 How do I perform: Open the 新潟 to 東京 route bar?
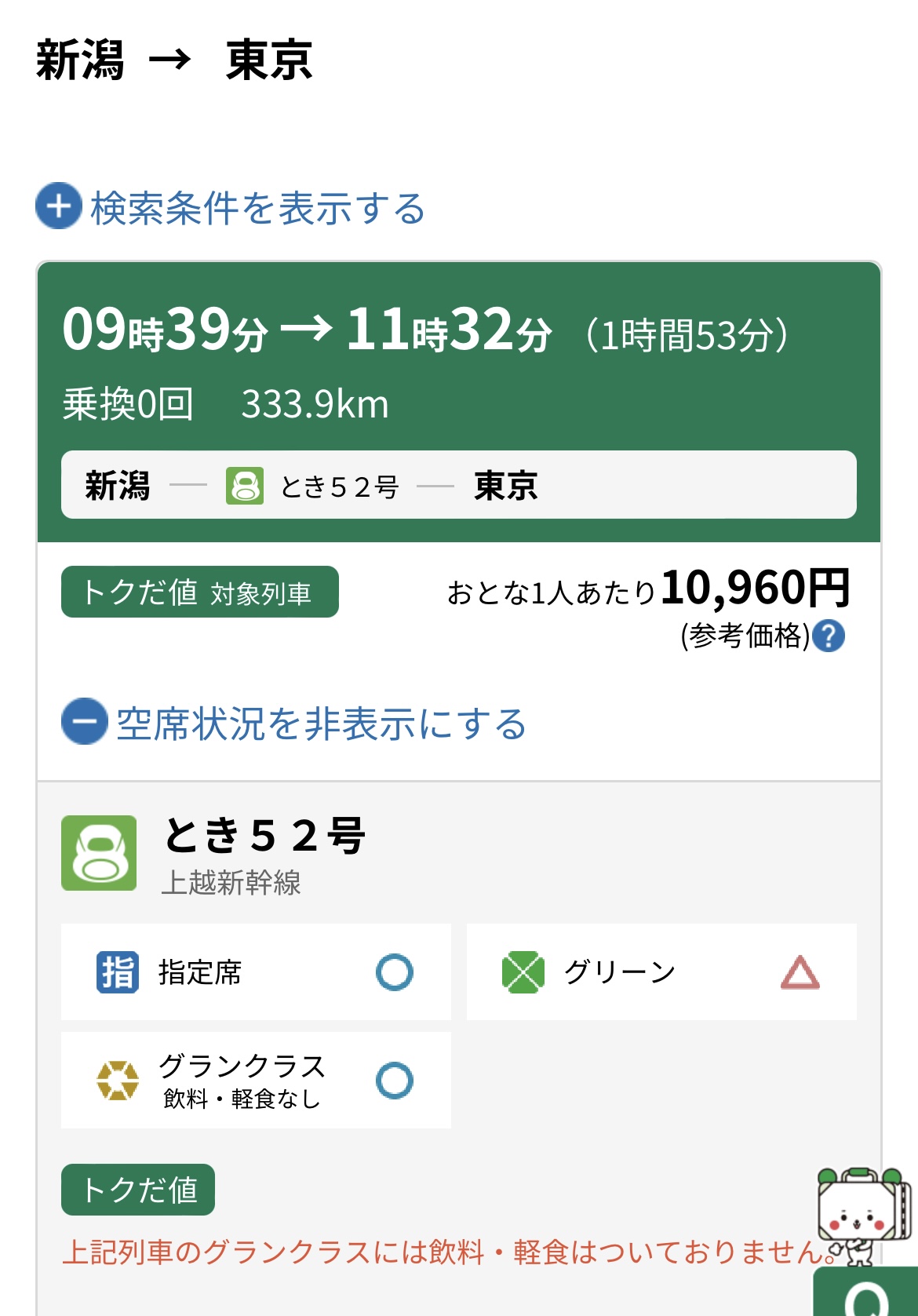[459, 484]
